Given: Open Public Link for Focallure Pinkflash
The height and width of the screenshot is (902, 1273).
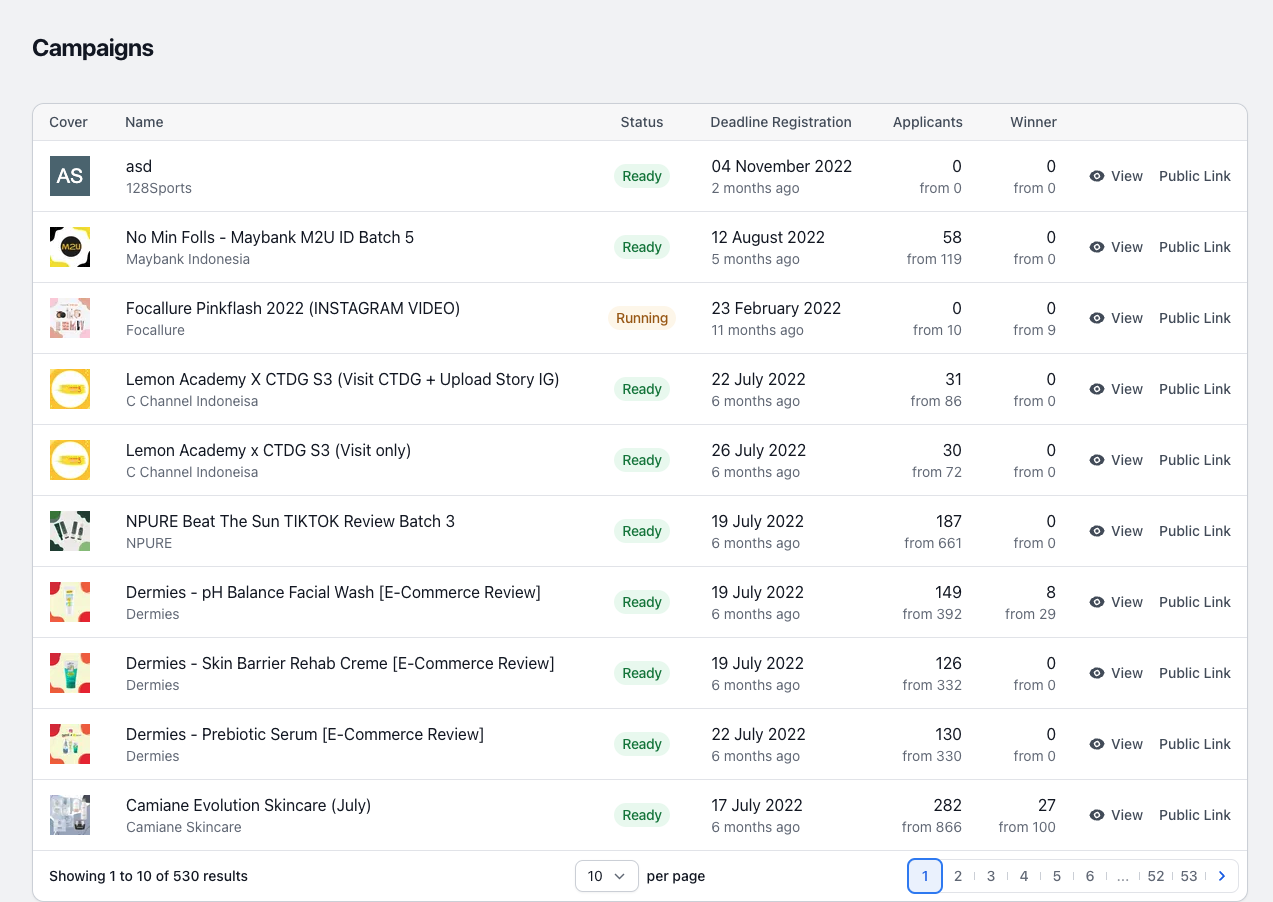Looking at the screenshot, I should click(1195, 318).
